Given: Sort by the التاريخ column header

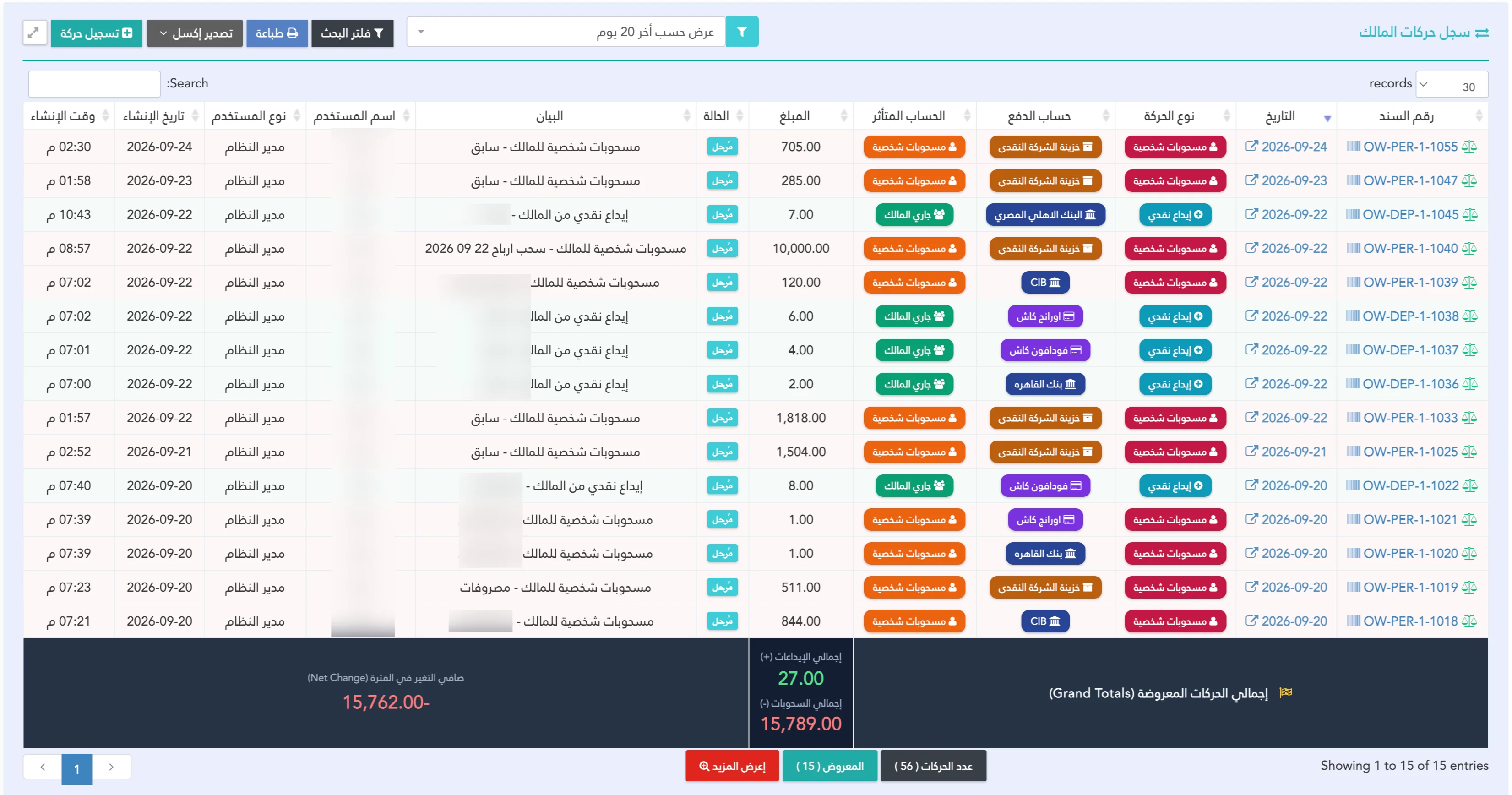Looking at the screenshot, I should click(x=1286, y=116).
